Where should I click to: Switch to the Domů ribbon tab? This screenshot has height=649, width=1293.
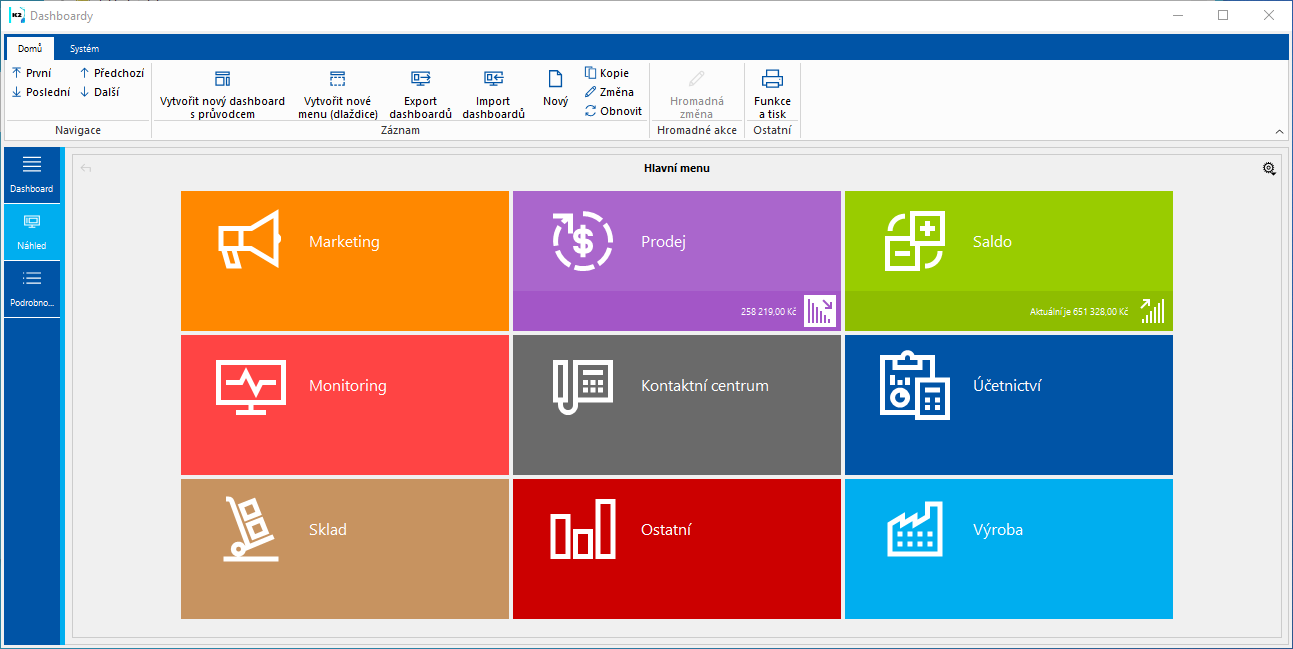click(29, 48)
